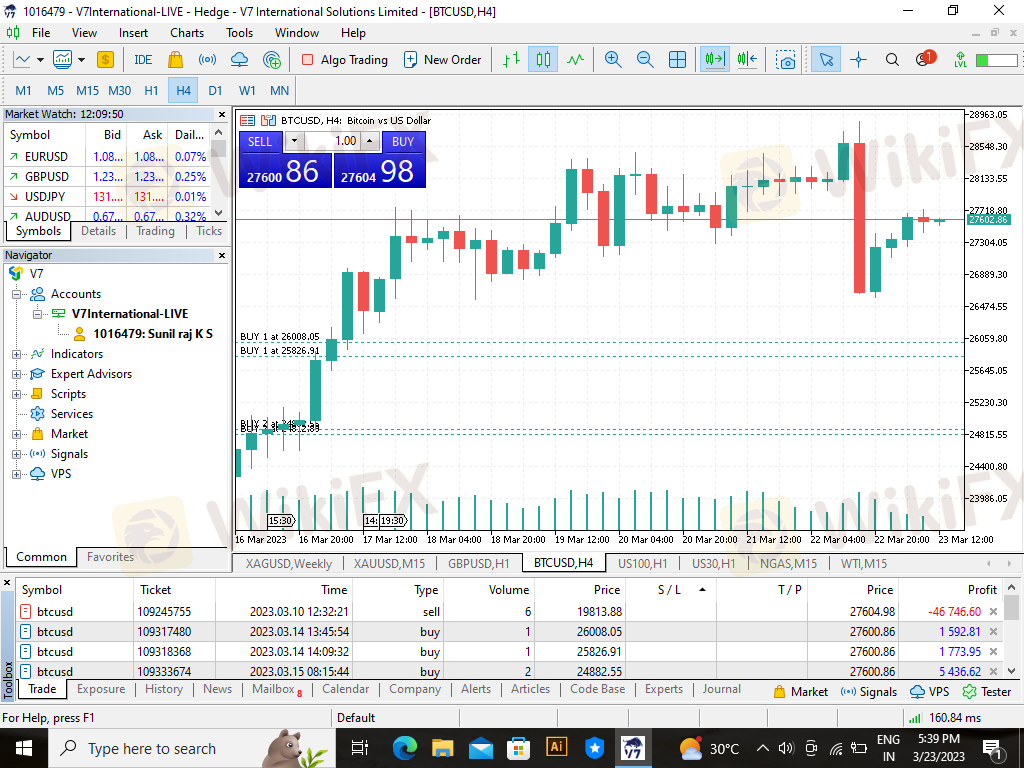Click the LVL signal level icon
Viewport: 1024px width, 768px height.
(x=960, y=60)
